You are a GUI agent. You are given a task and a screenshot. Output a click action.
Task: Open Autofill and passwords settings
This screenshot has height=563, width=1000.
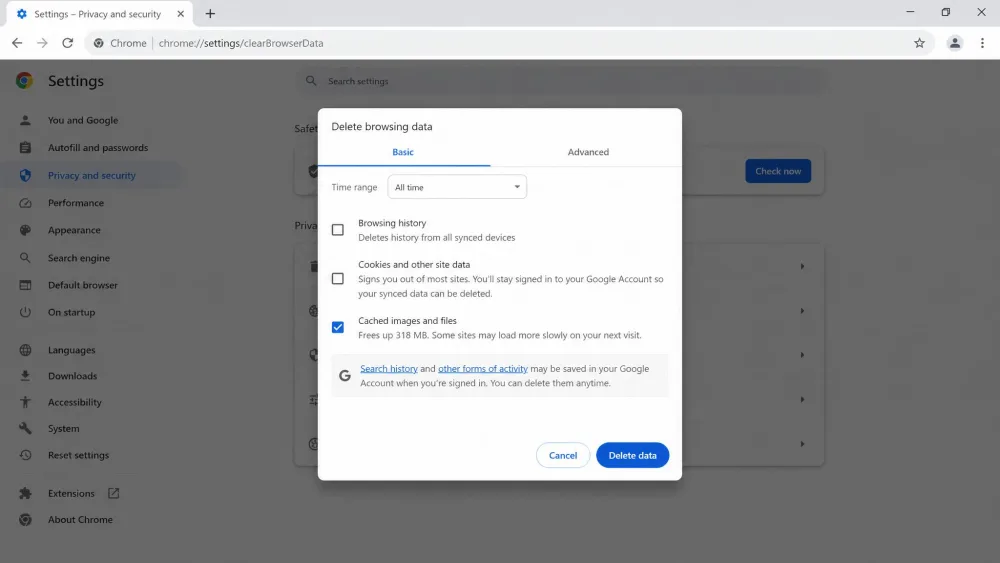(x=98, y=147)
